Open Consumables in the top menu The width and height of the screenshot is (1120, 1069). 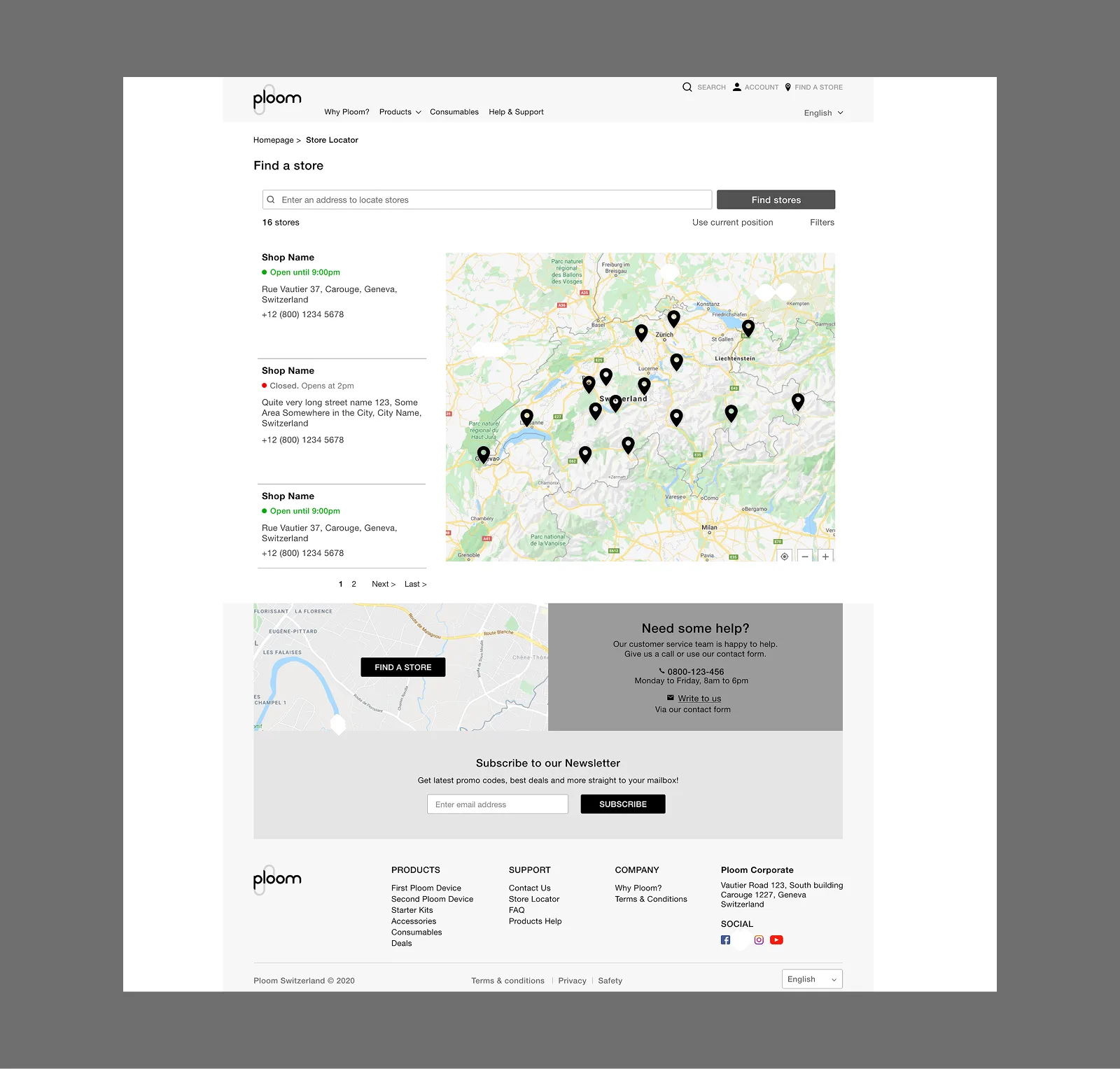pyautogui.click(x=454, y=112)
